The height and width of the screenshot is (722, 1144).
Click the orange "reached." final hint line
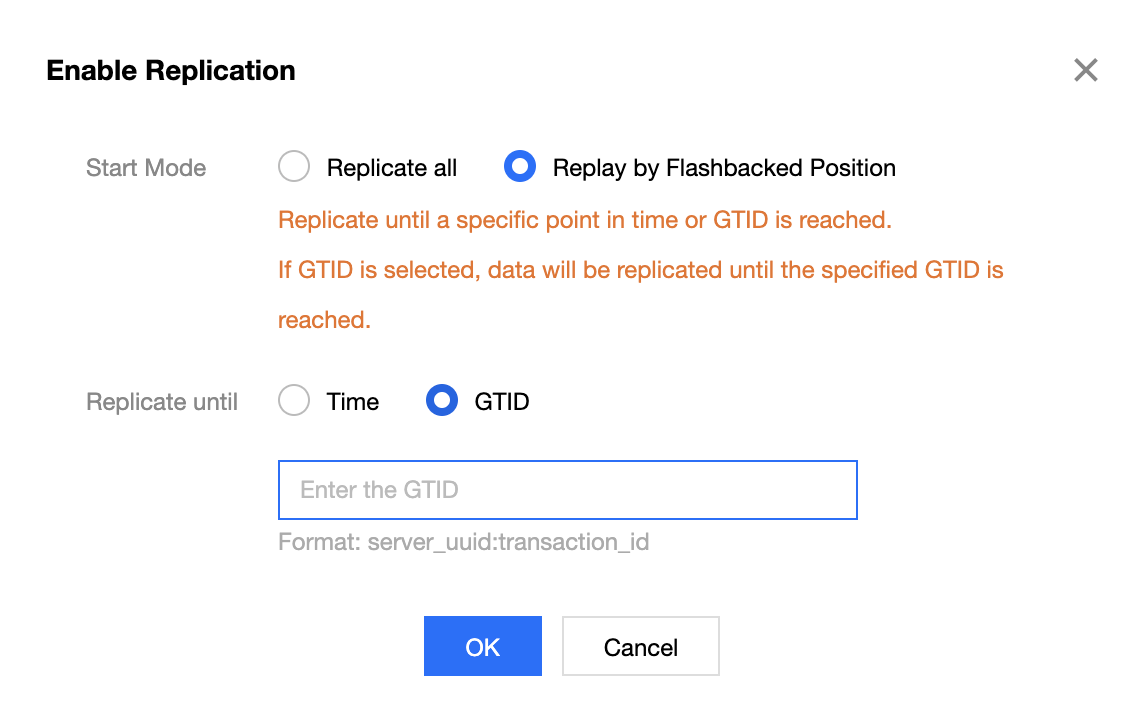tap(324, 320)
